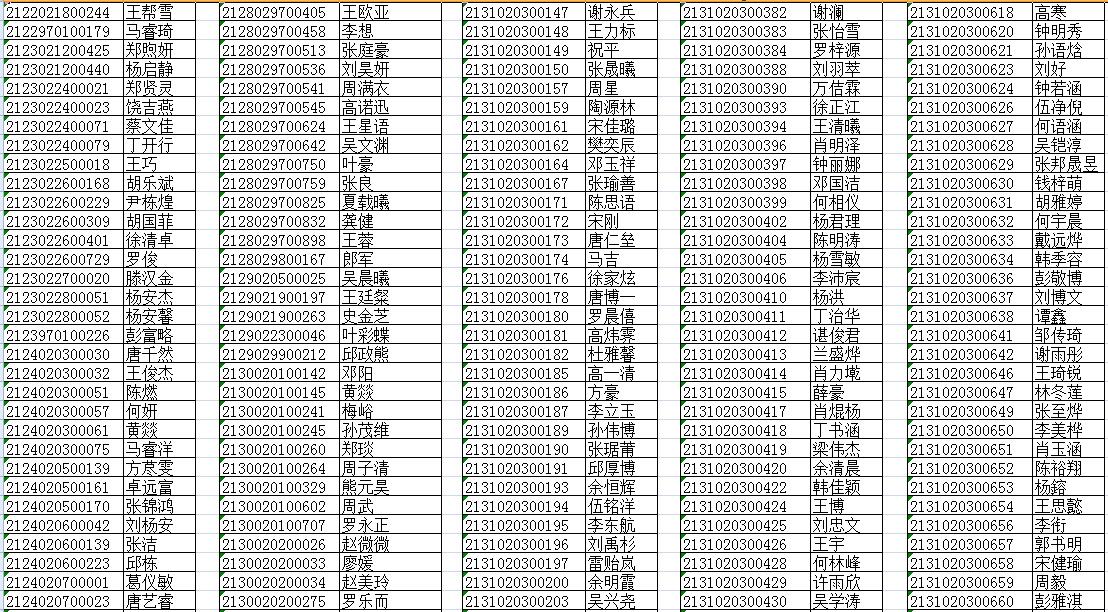1108x612 pixels.
Task: Select the name cell 林冬莲
Action: point(1069,393)
